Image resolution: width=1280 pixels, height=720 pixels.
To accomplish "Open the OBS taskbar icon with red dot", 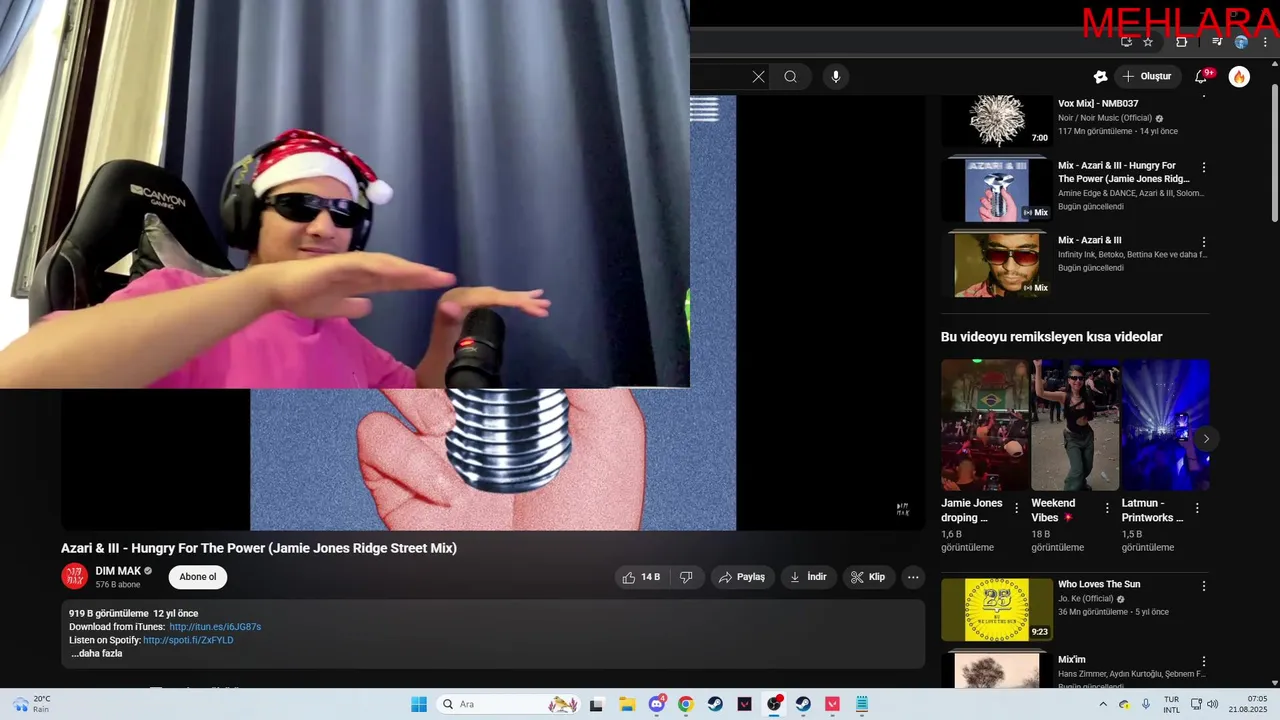I will [x=774, y=704].
